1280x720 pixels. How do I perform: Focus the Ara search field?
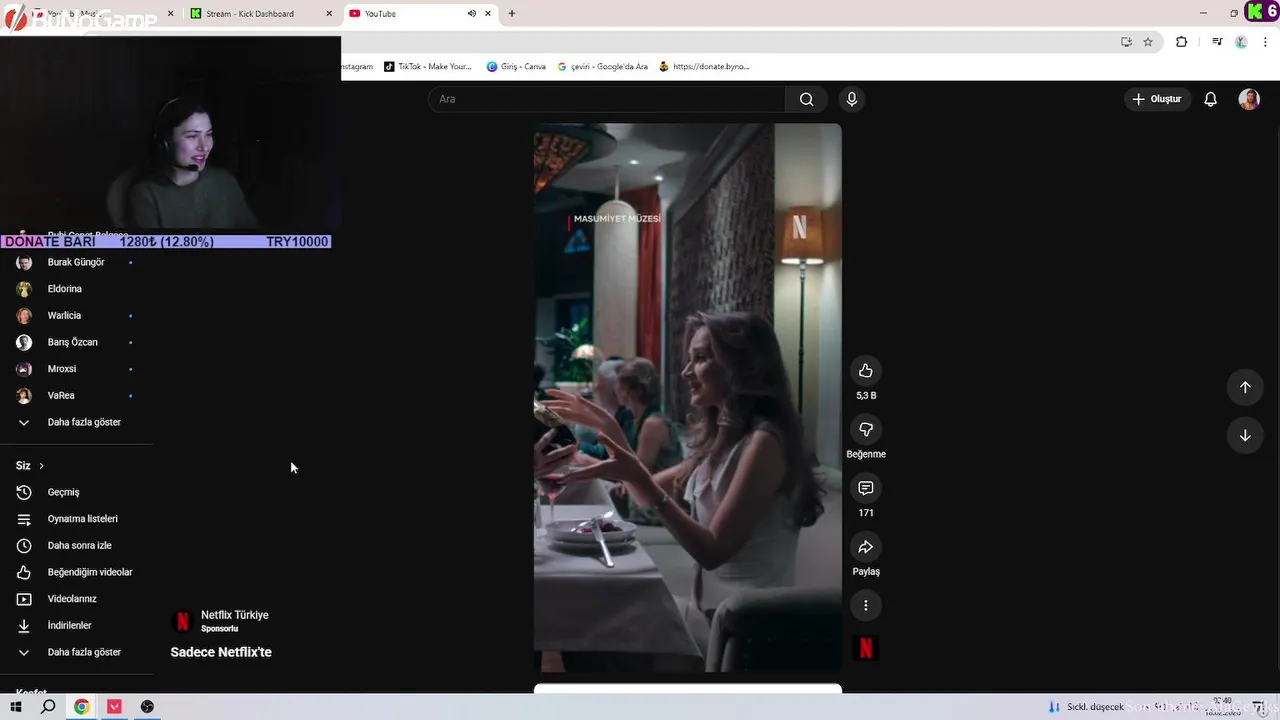(x=607, y=99)
